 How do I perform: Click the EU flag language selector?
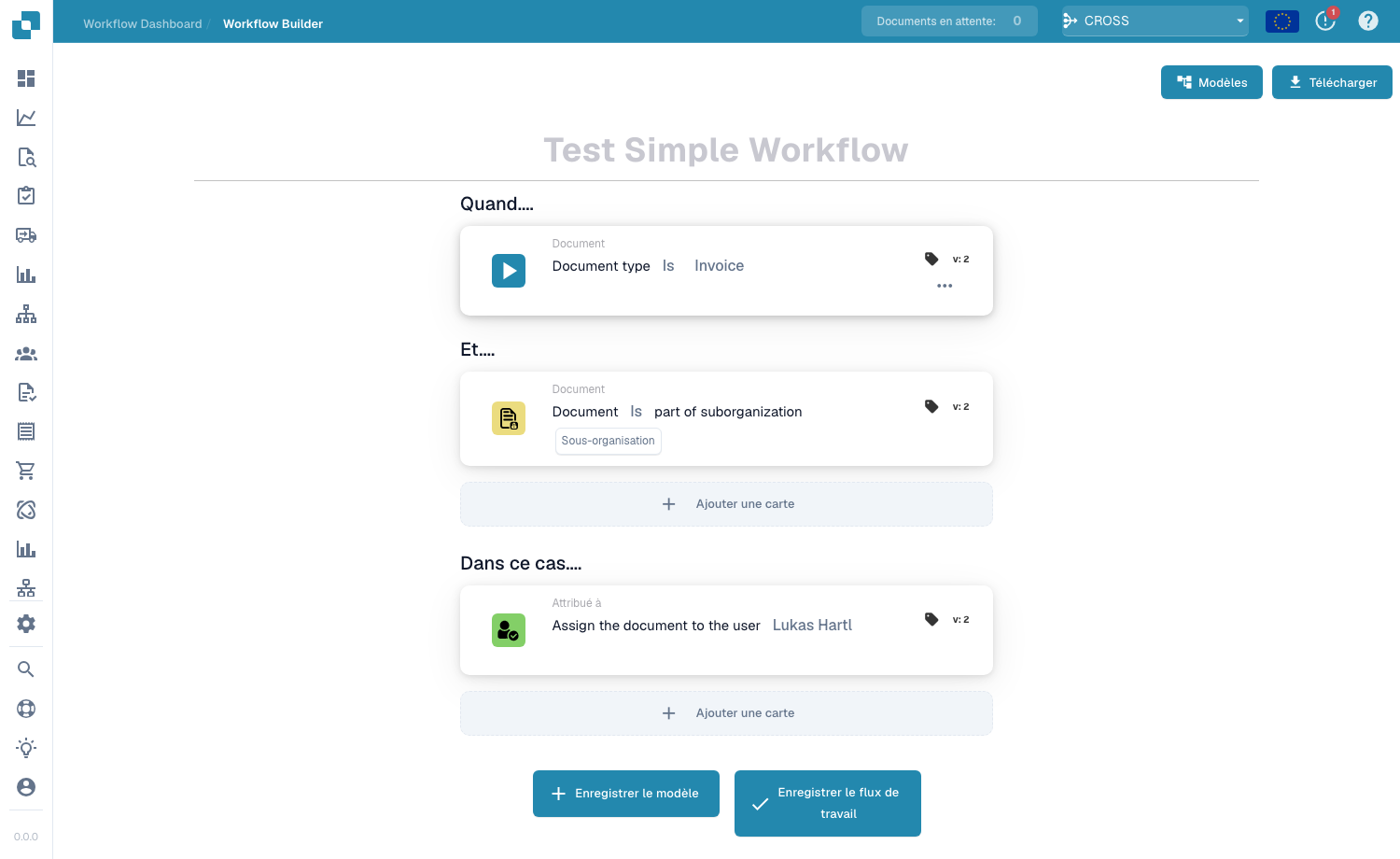[x=1281, y=21]
